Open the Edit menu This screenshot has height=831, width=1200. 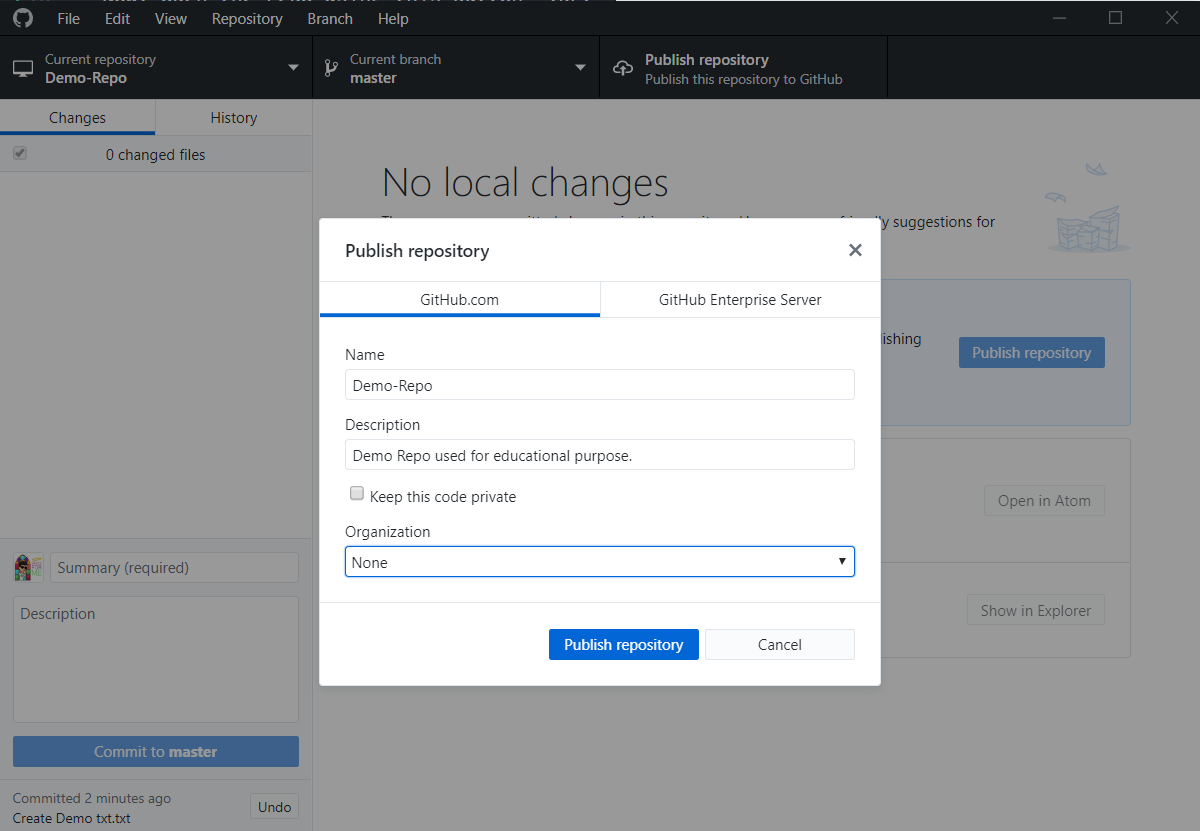117,18
